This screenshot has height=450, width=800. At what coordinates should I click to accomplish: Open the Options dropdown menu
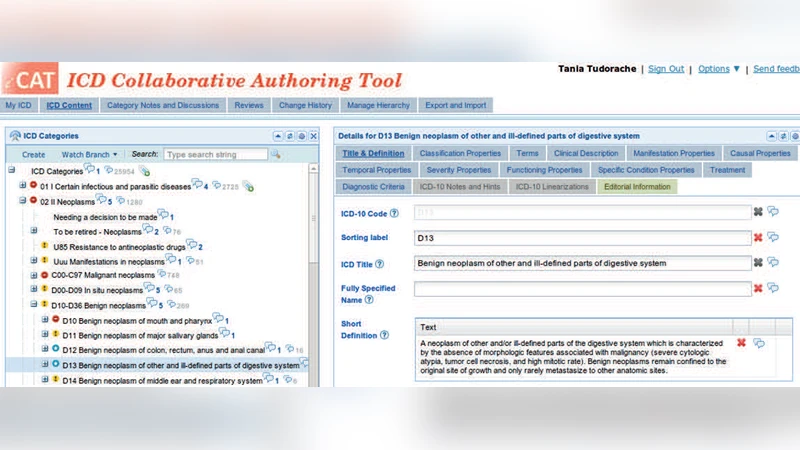pyautogui.click(x=719, y=69)
